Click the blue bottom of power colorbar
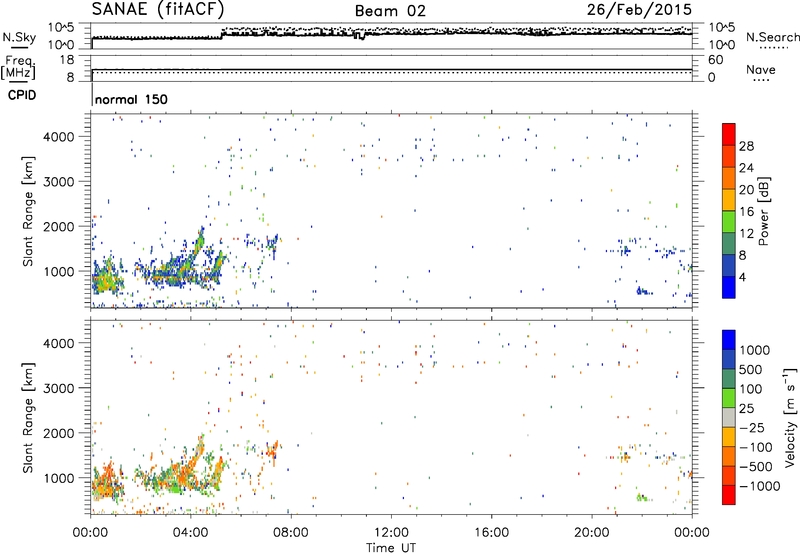The height and width of the screenshot is (554, 800). (x=729, y=287)
